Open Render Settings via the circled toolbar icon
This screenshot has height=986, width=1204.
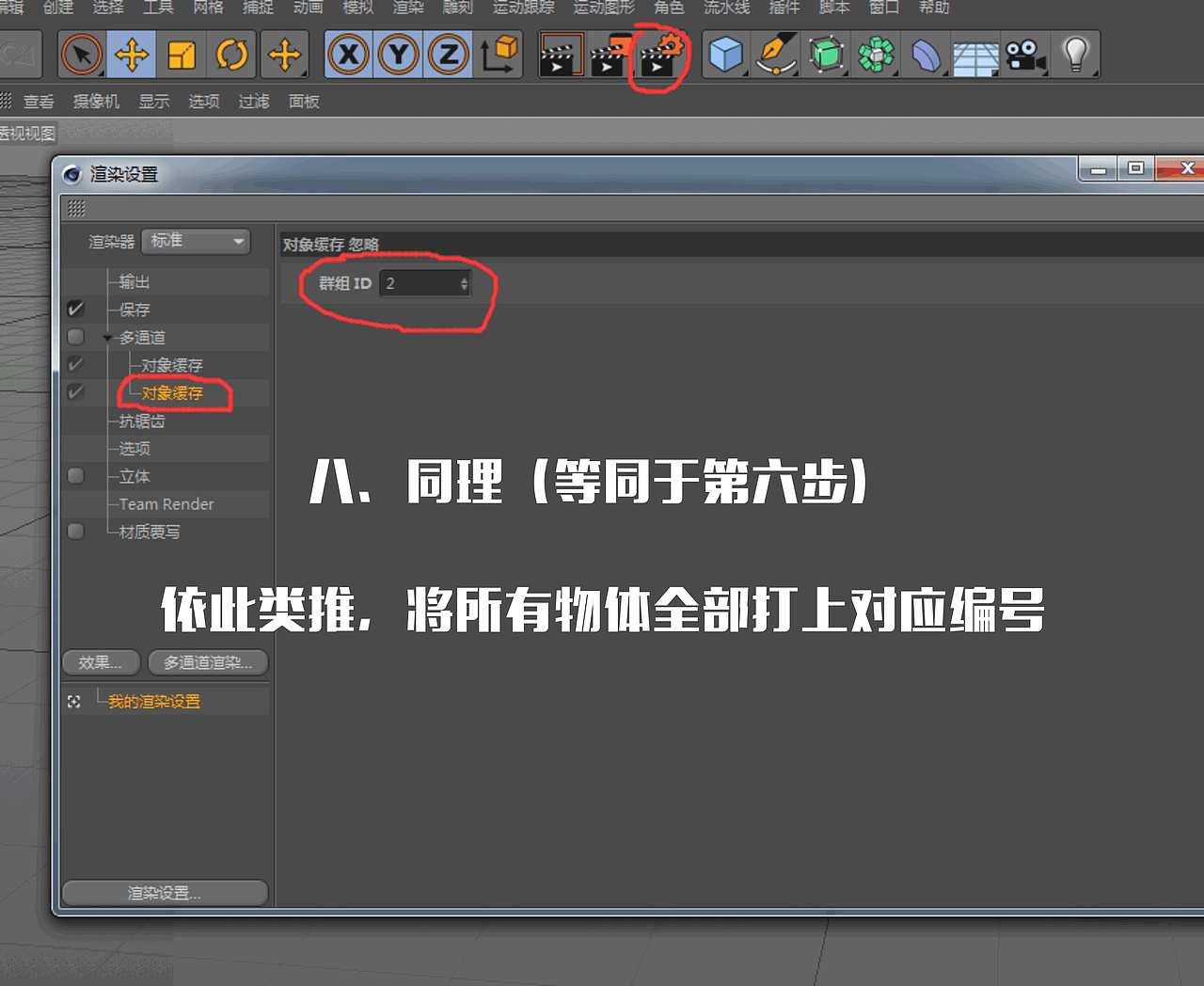(x=658, y=55)
